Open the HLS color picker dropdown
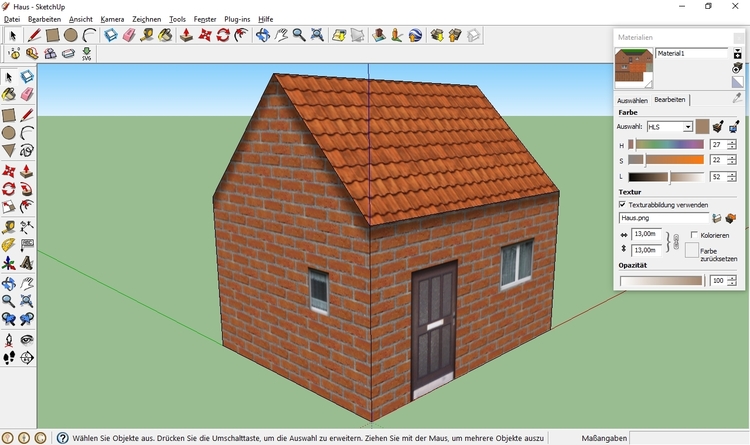The height and width of the screenshot is (445, 750). click(687, 127)
